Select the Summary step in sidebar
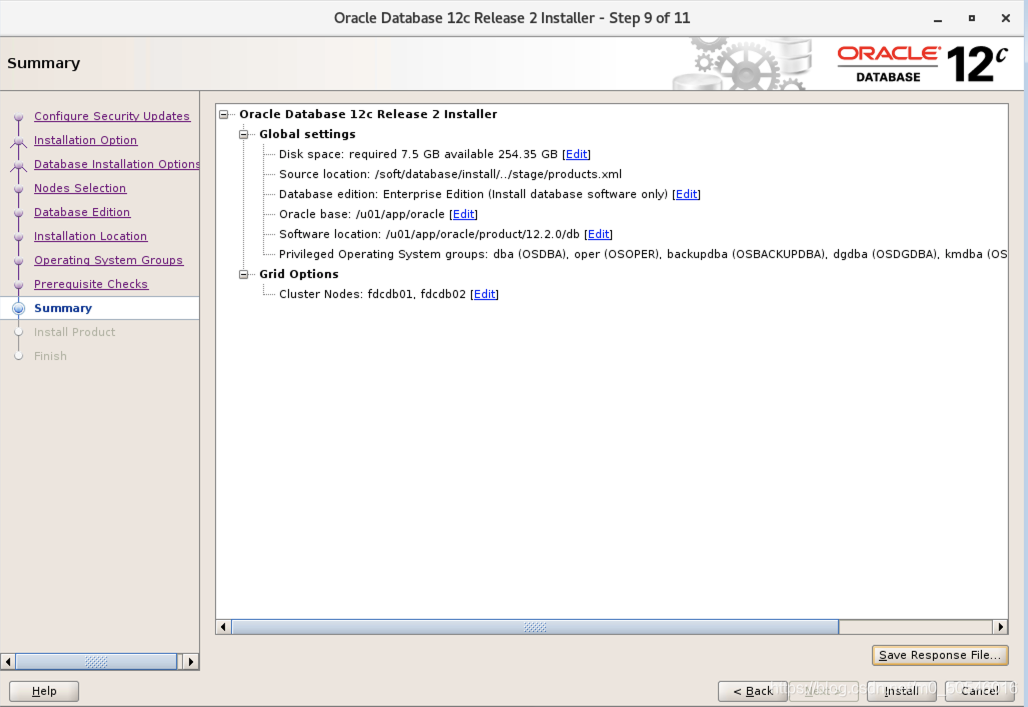 [63, 308]
